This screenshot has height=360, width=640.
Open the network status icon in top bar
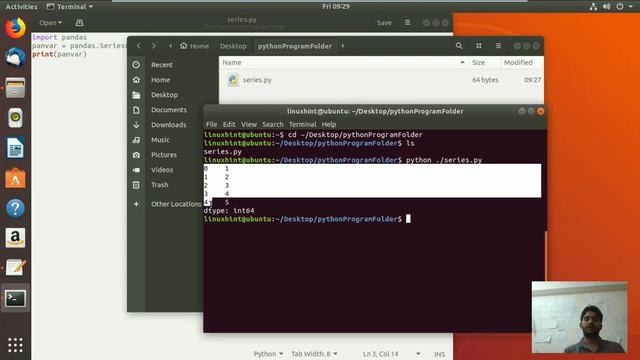point(593,7)
